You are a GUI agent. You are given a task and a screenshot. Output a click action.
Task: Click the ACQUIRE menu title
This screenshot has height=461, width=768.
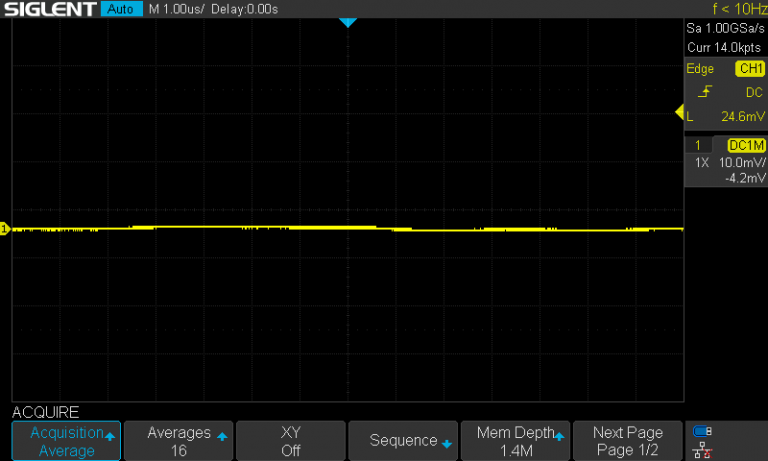coord(45,412)
